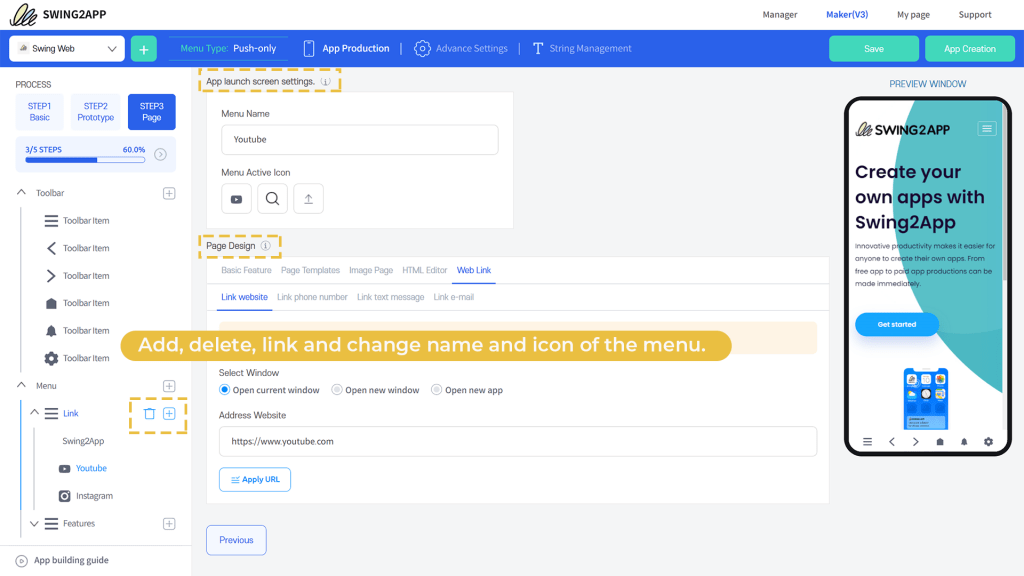Select the home Toolbar Item
This screenshot has width=1024, height=576.
77,303
